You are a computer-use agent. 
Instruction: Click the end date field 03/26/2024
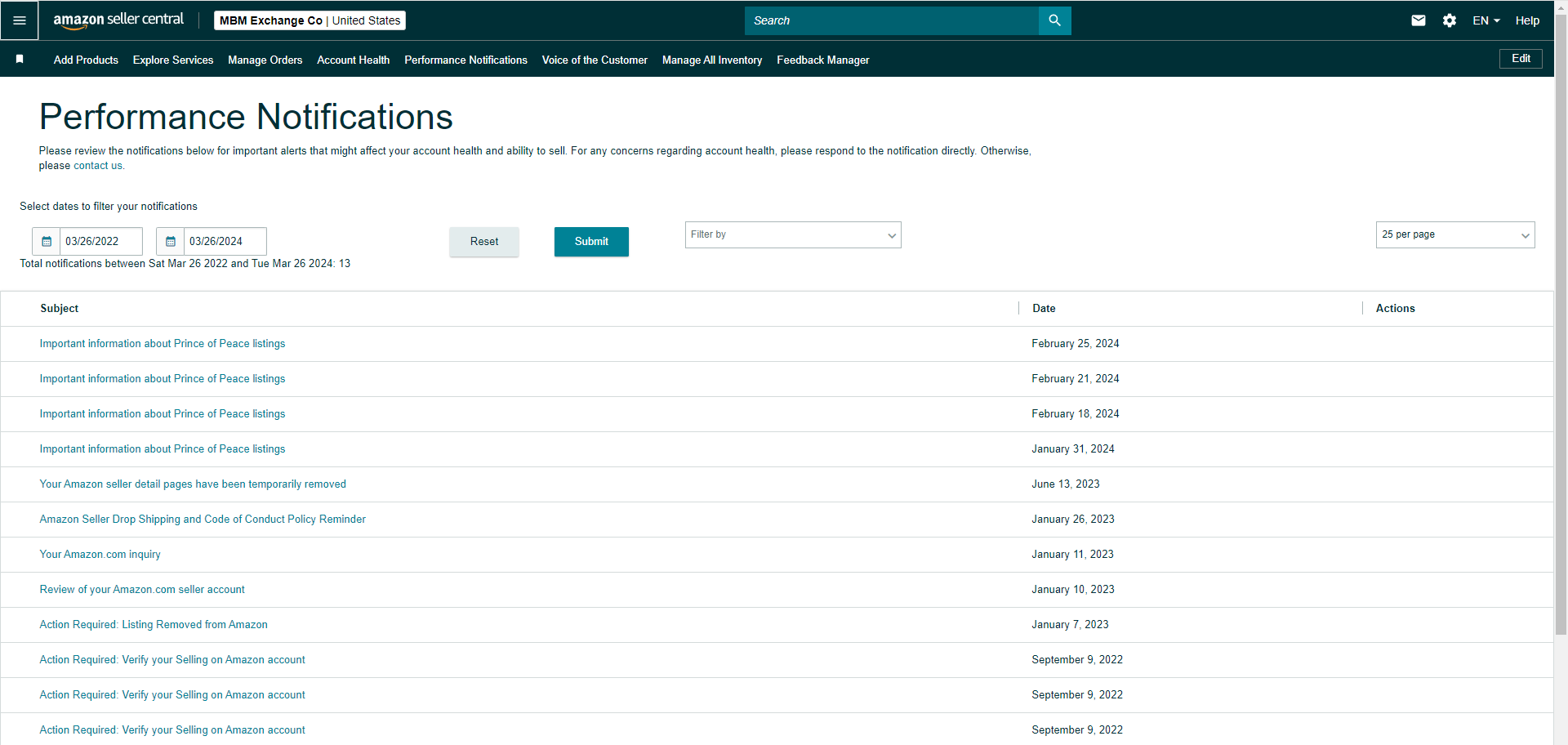coord(225,241)
